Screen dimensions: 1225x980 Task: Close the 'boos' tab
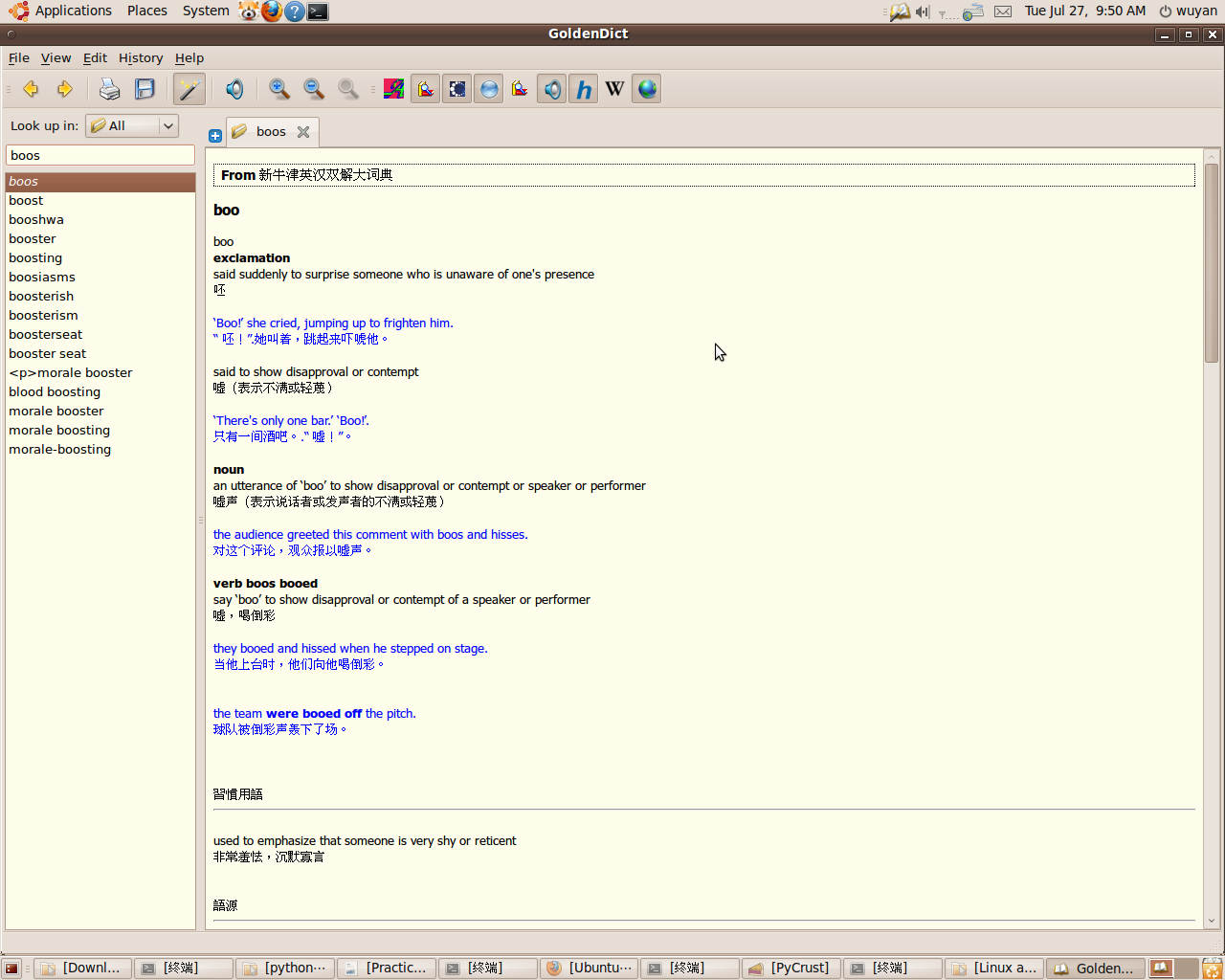click(303, 132)
